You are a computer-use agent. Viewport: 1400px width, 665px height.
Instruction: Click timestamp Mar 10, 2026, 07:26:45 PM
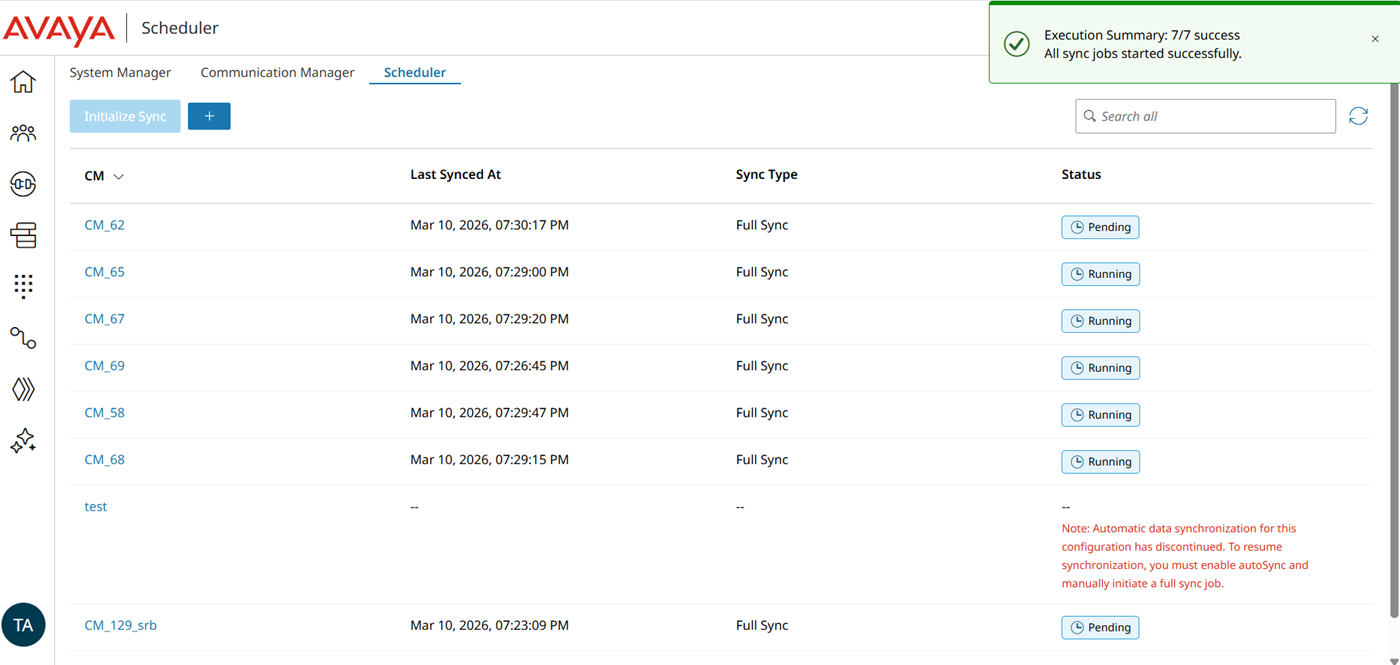[x=489, y=366]
